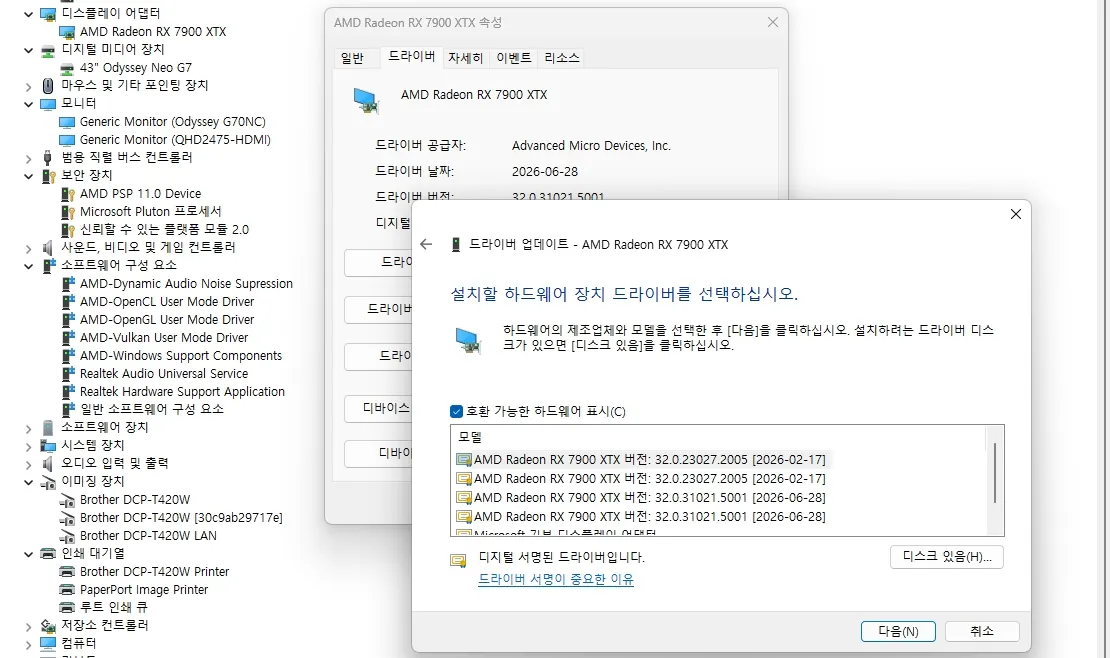Open the 이벤트 tab in properties

[x=513, y=58]
